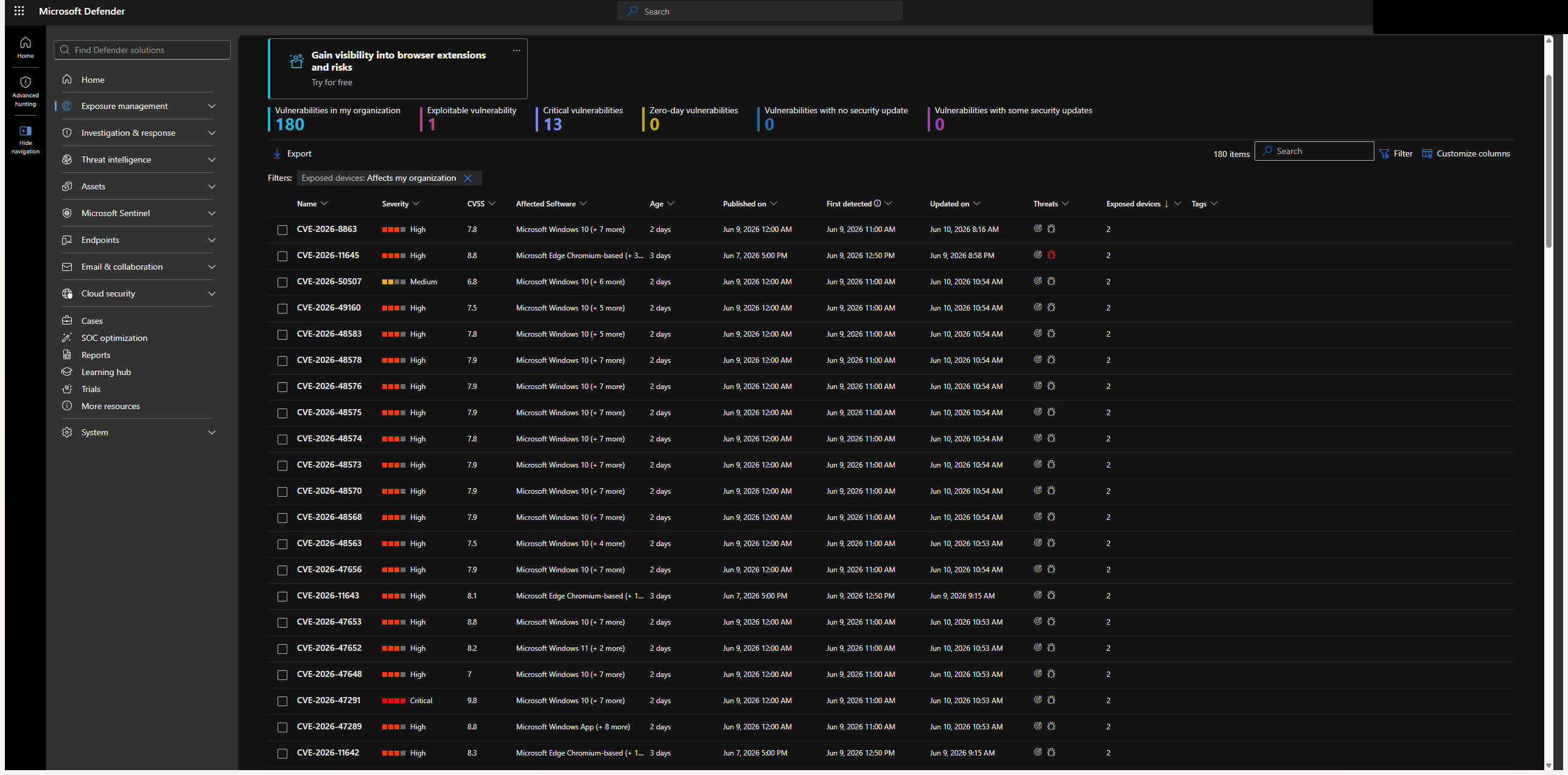Click the Threat intelligence icon
The image size is (1568, 775).
(x=68, y=160)
